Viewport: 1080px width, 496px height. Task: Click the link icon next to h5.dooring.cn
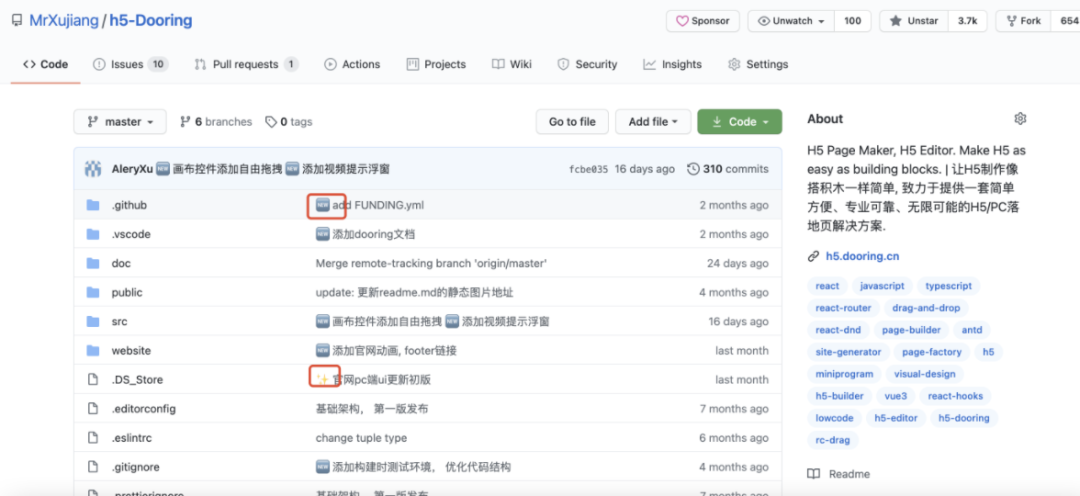coord(813,256)
